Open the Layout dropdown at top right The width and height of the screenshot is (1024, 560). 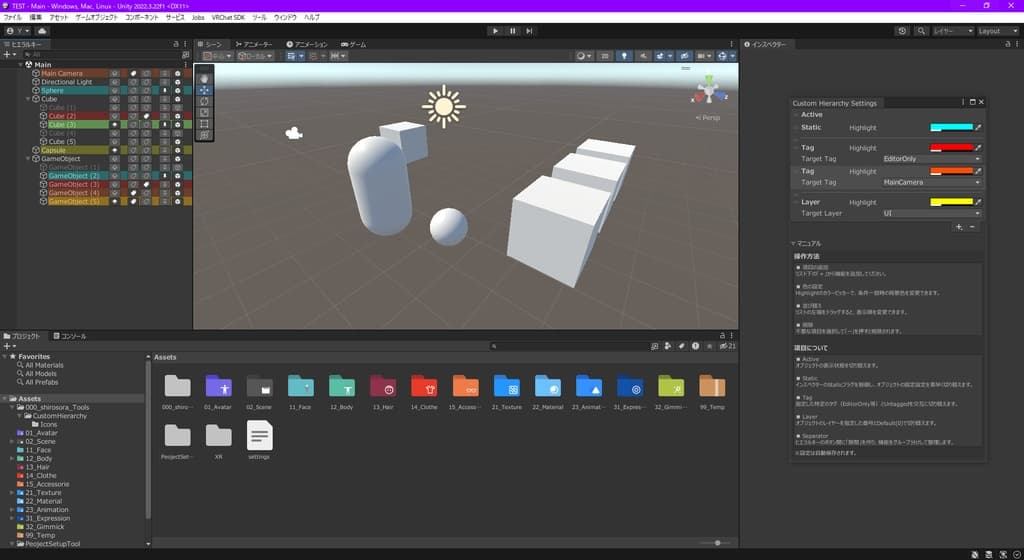point(998,31)
